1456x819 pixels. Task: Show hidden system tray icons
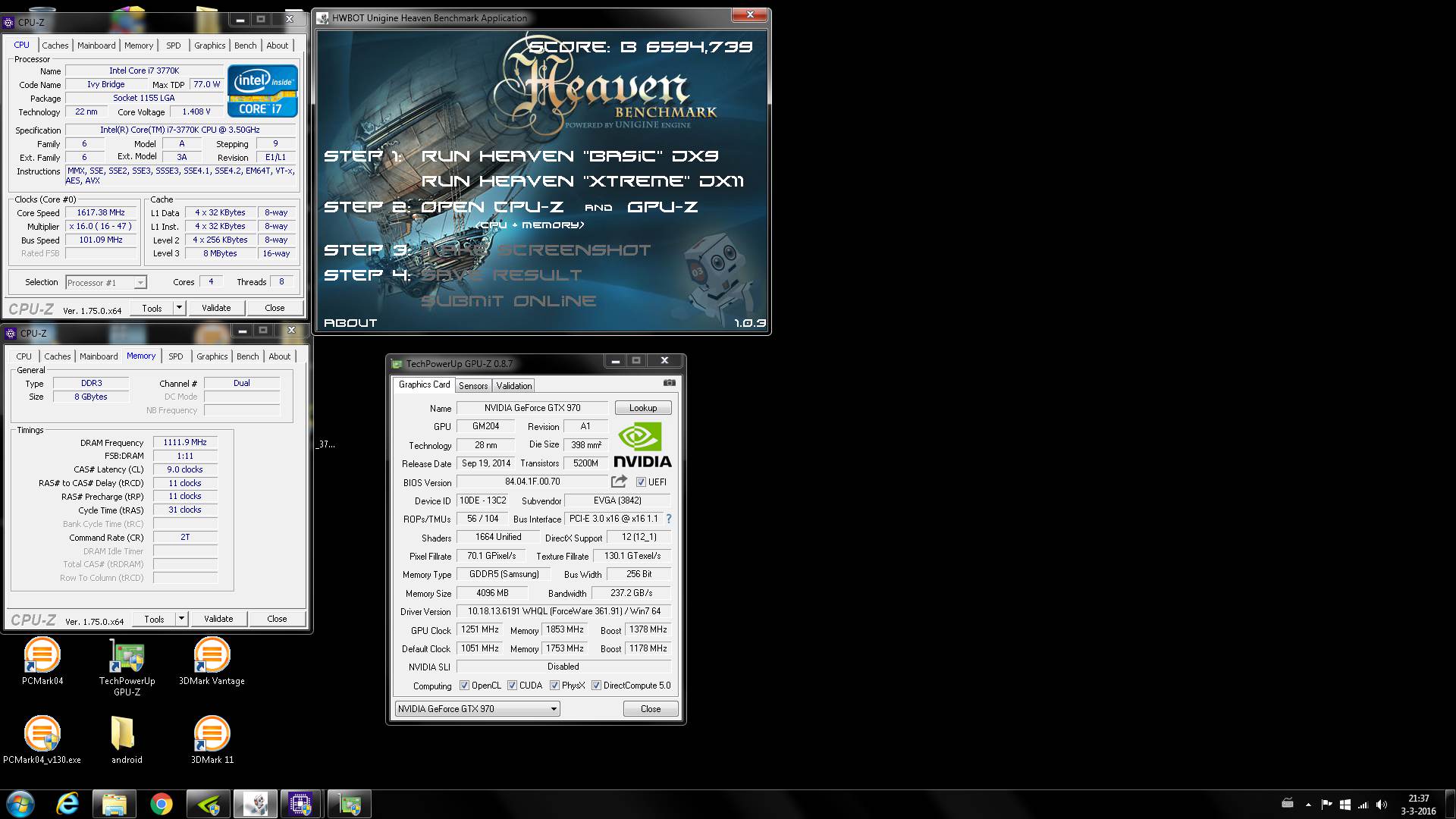(x=1308, y=805)
